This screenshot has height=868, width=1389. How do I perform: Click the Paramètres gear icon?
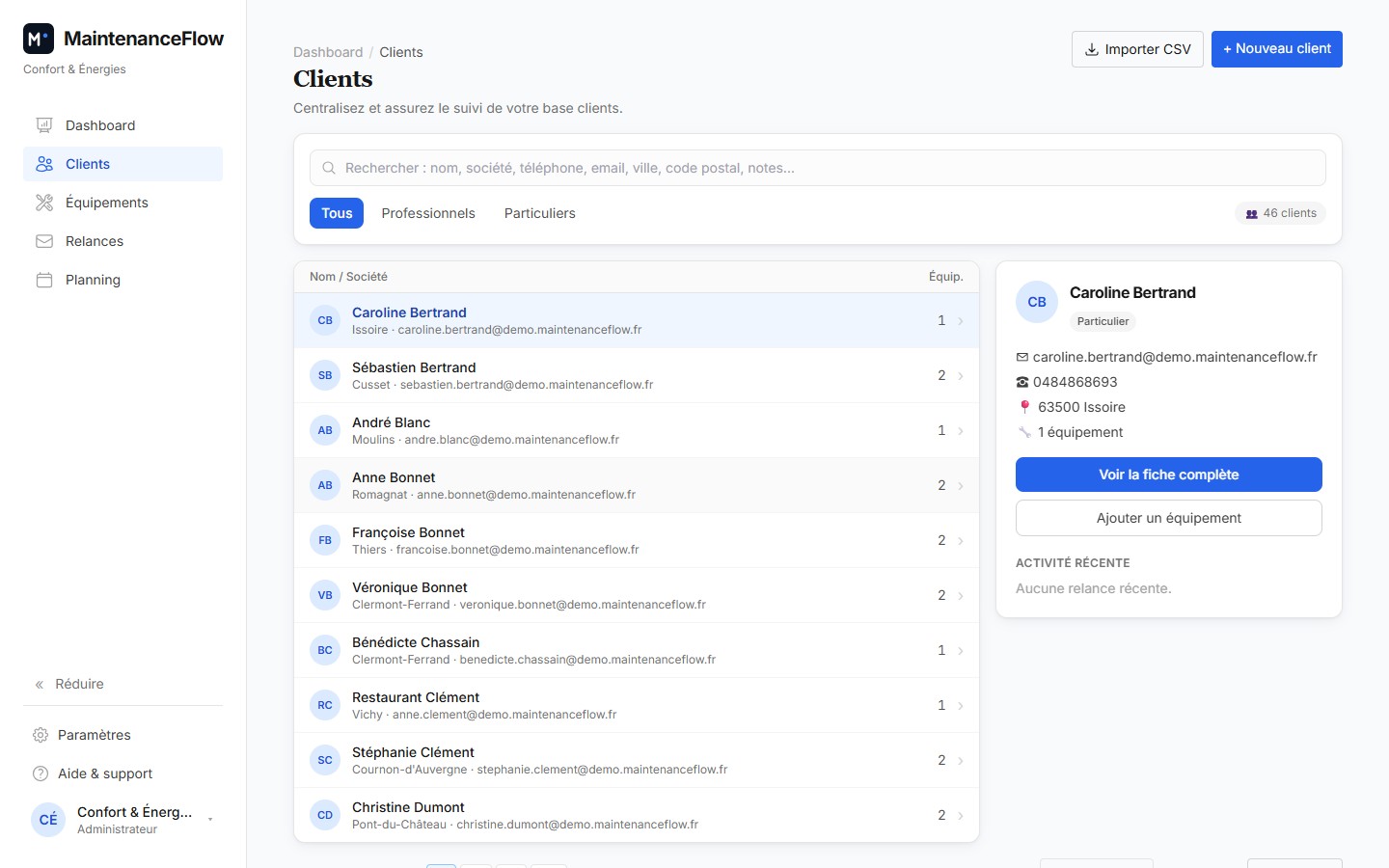click(41, 735)
